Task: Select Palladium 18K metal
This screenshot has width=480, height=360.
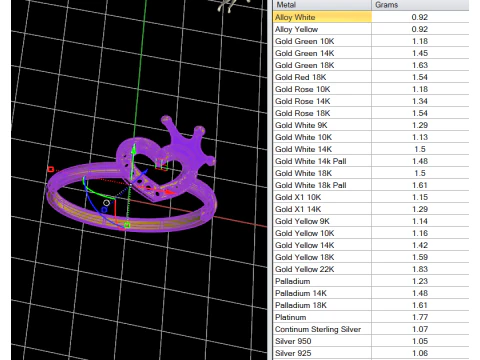Action: (x=322, y=305)
